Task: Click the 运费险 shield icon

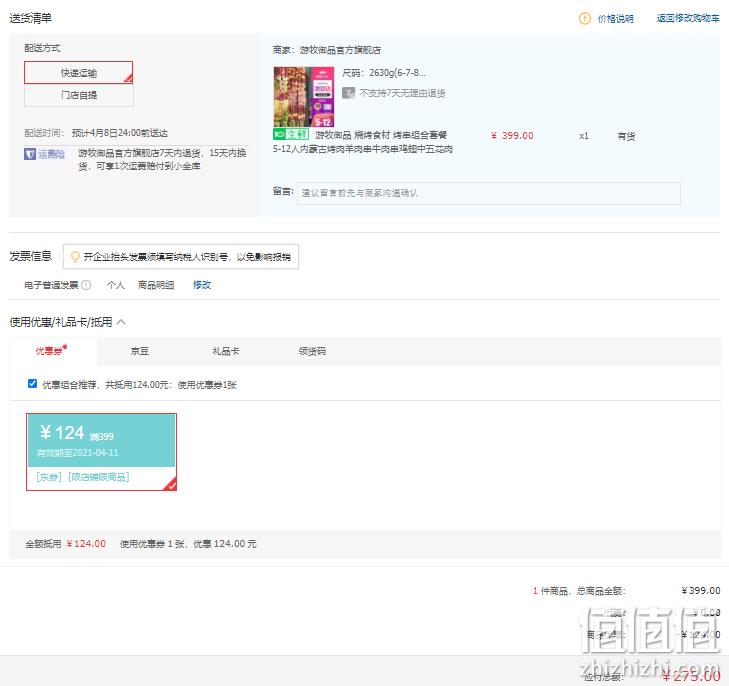Action: point(30,154)
